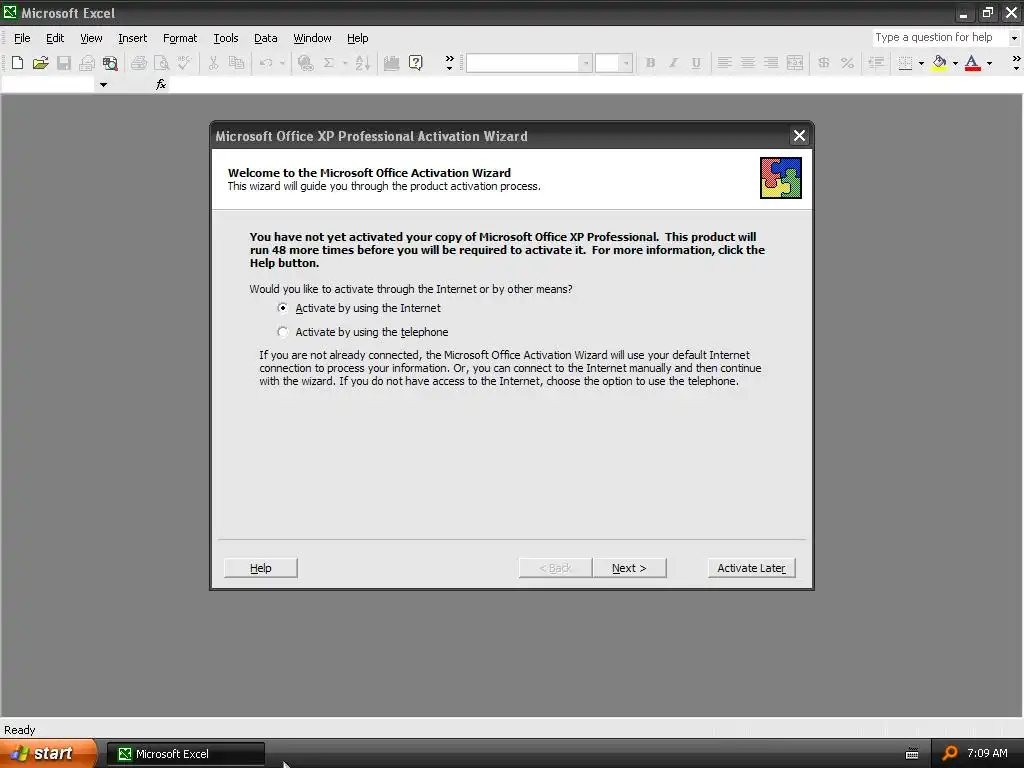The width and height of the screenshot is (1024, 768).
Task: Open the Format menu
Action: [x=180, y=38]
